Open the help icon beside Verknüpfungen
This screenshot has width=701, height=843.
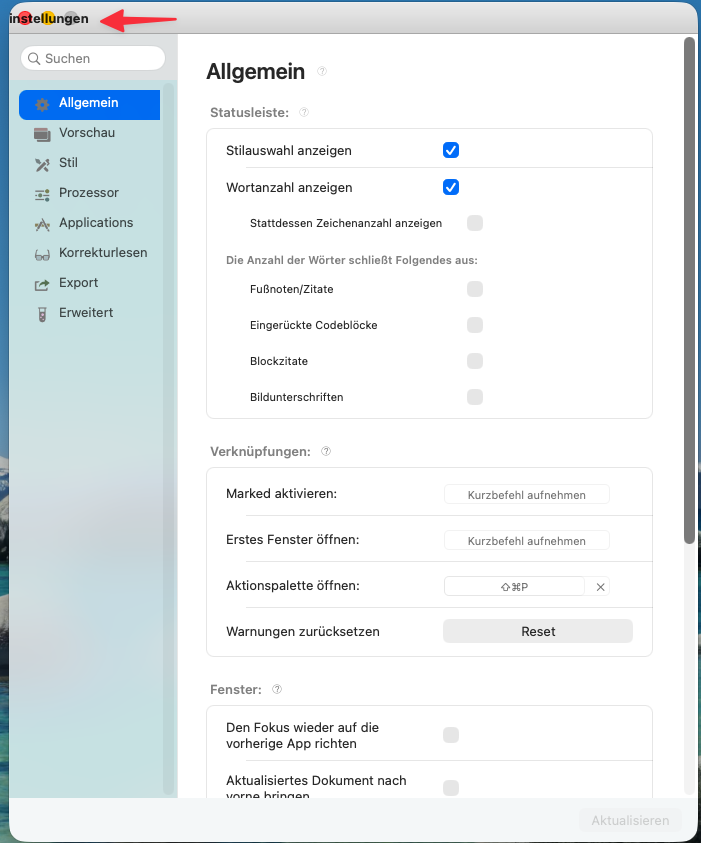pyautogui.click(x=326, y=451)
